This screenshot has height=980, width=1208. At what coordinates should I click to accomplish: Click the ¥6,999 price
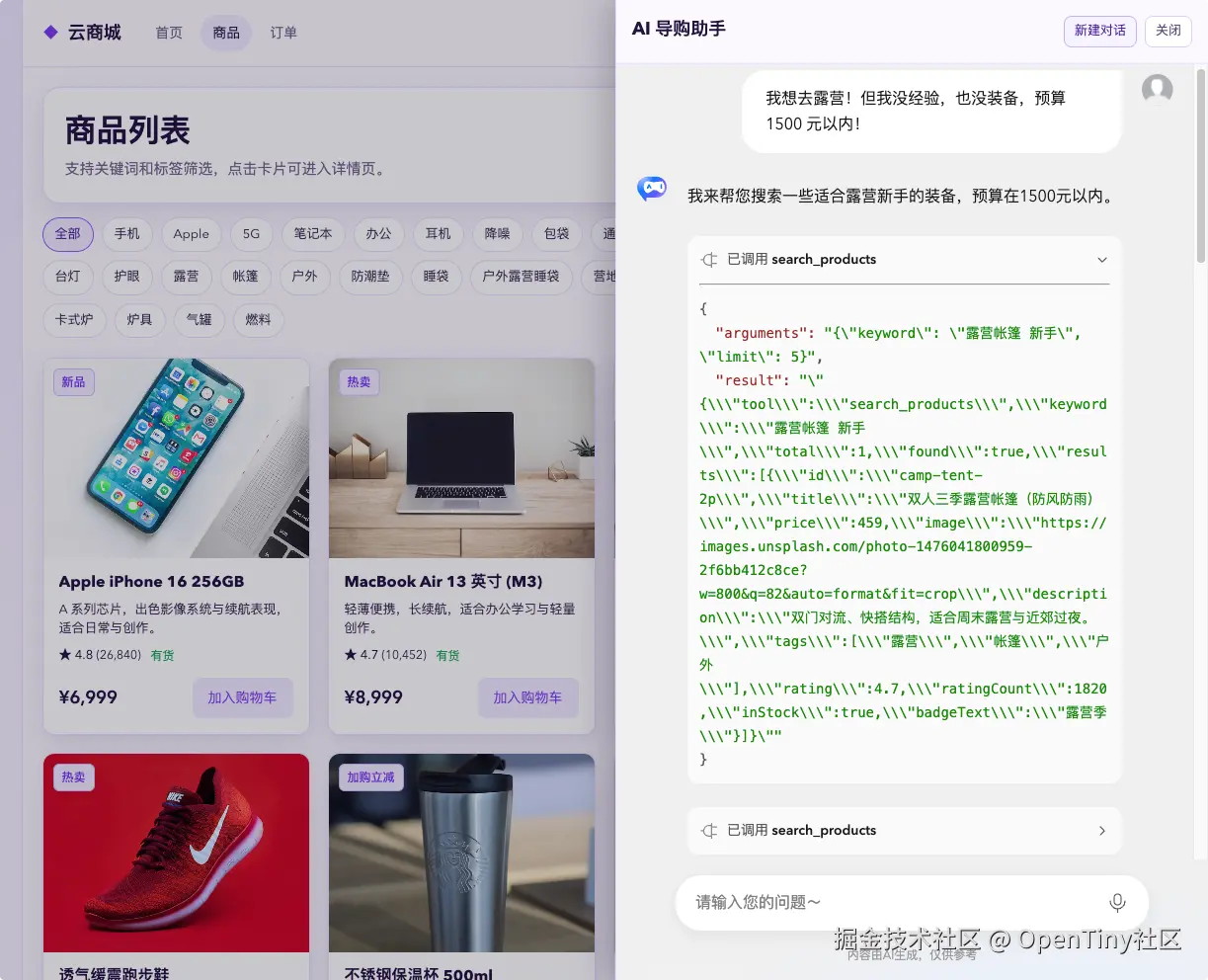88,697
